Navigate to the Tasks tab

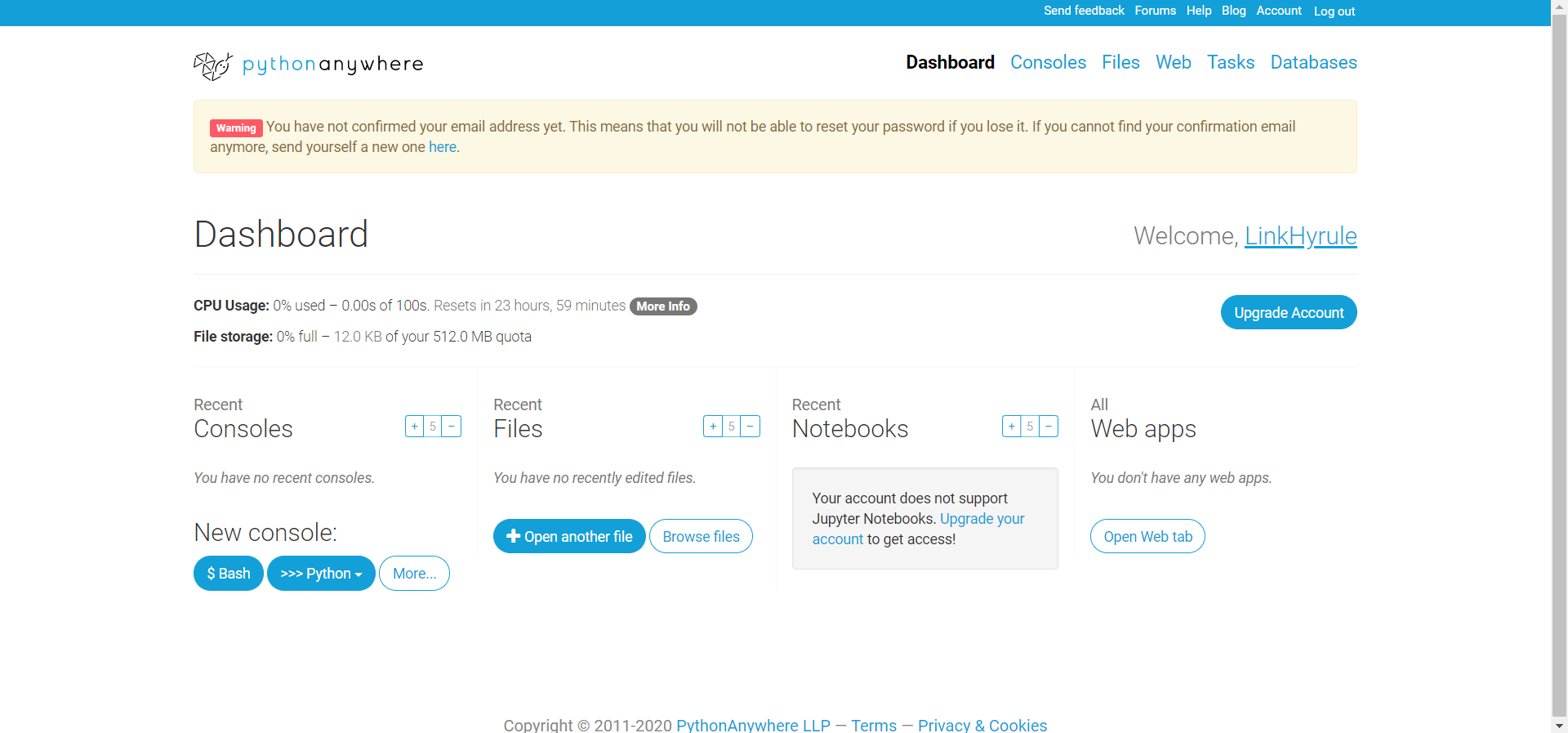[1231, 62]
